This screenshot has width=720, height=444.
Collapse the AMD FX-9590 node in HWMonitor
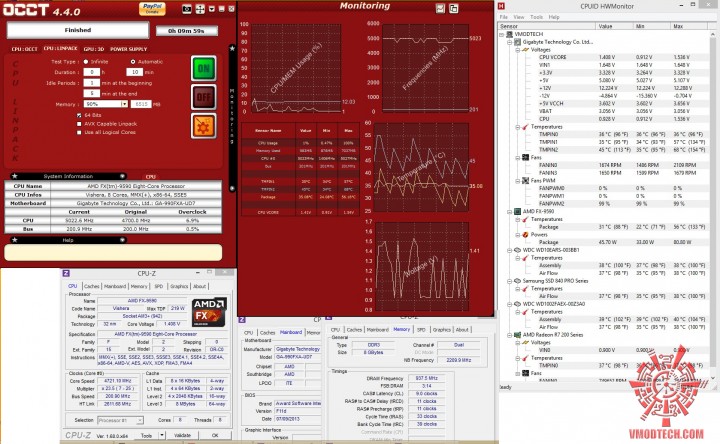[510, 212]
